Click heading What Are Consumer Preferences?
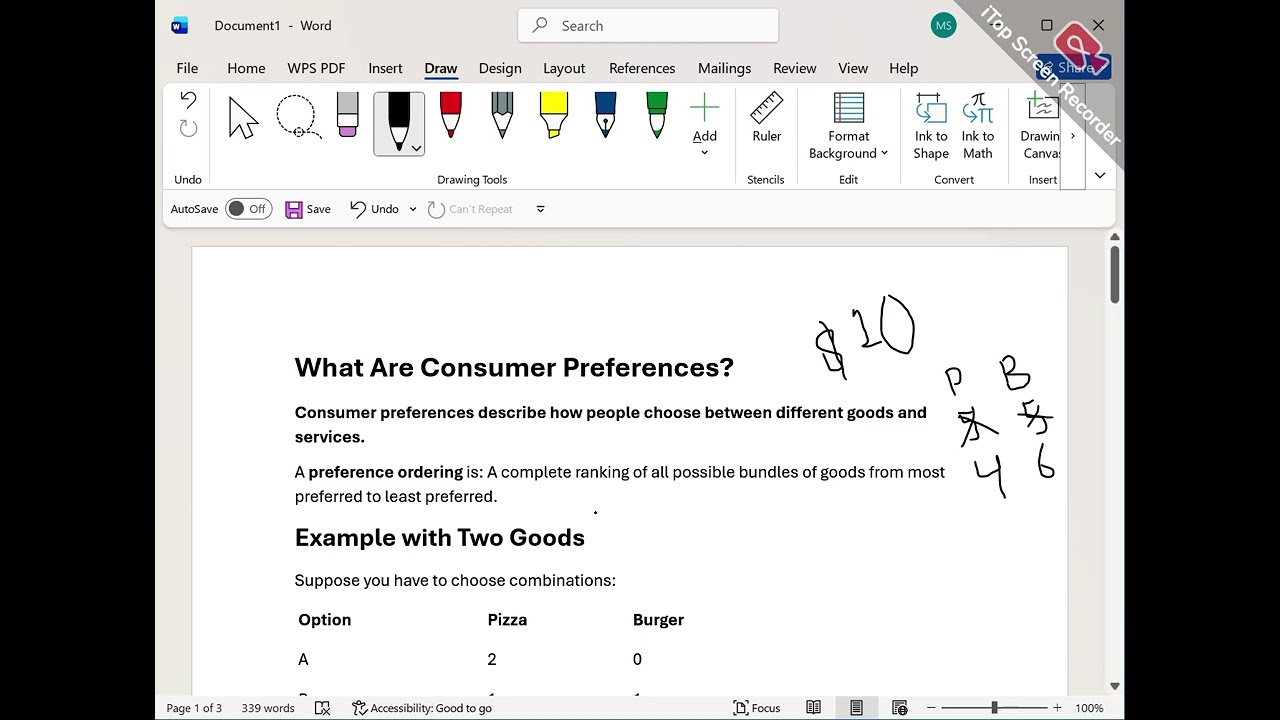The image size is (1280, 720). (514, 368)
